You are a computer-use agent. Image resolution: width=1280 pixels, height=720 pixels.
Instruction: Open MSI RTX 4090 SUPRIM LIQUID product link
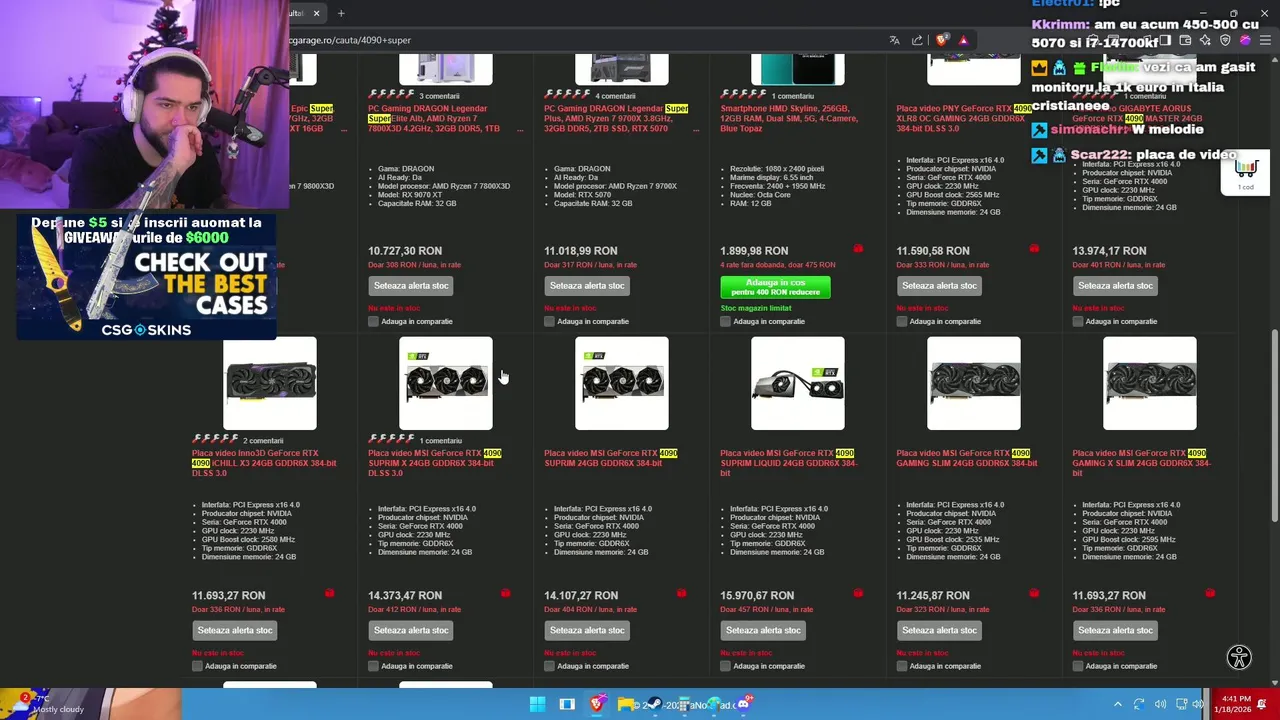[x=789, y=463]
